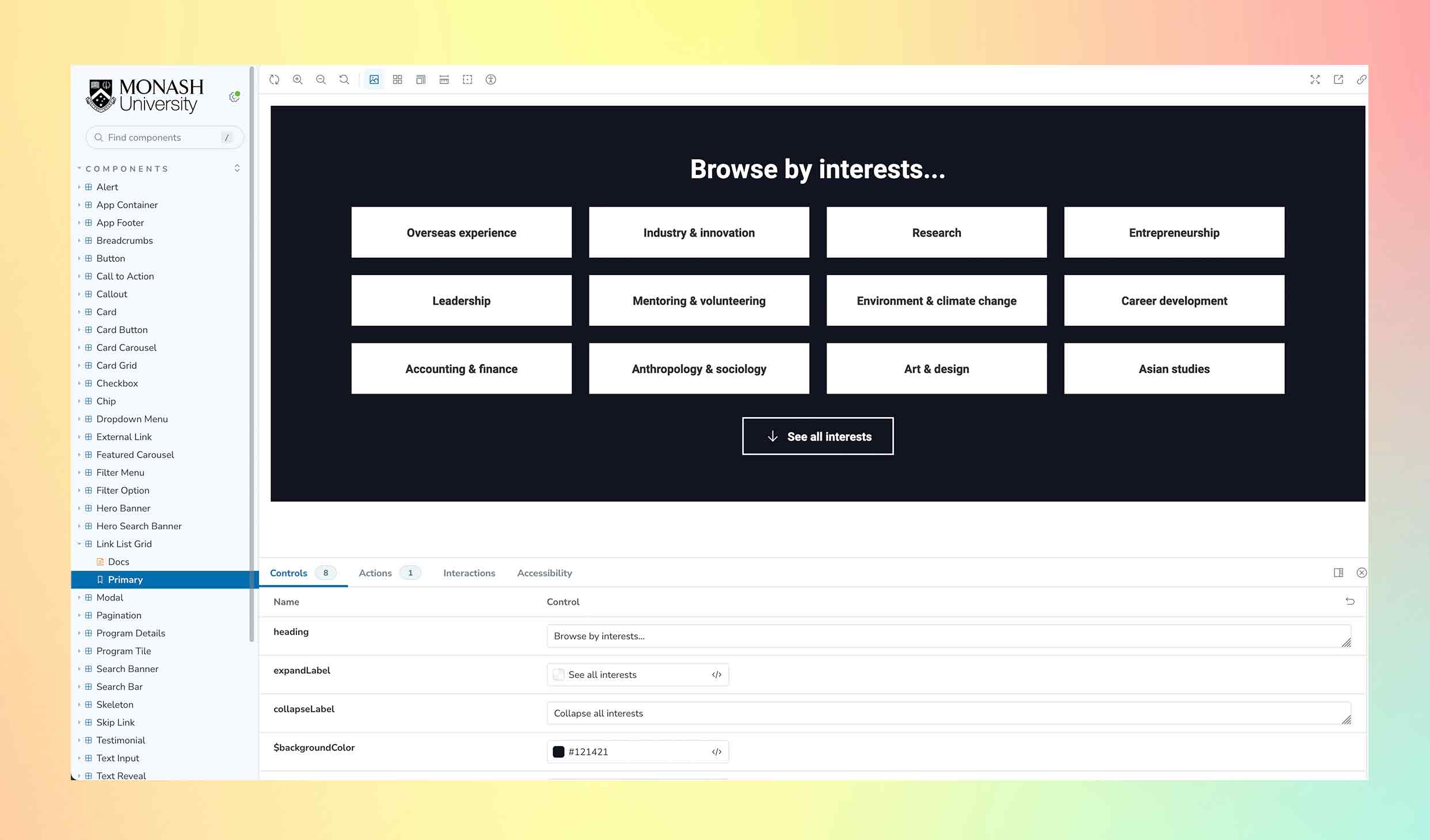
Task: Expand the Hero Search Banner component
Action: (139, 526)
